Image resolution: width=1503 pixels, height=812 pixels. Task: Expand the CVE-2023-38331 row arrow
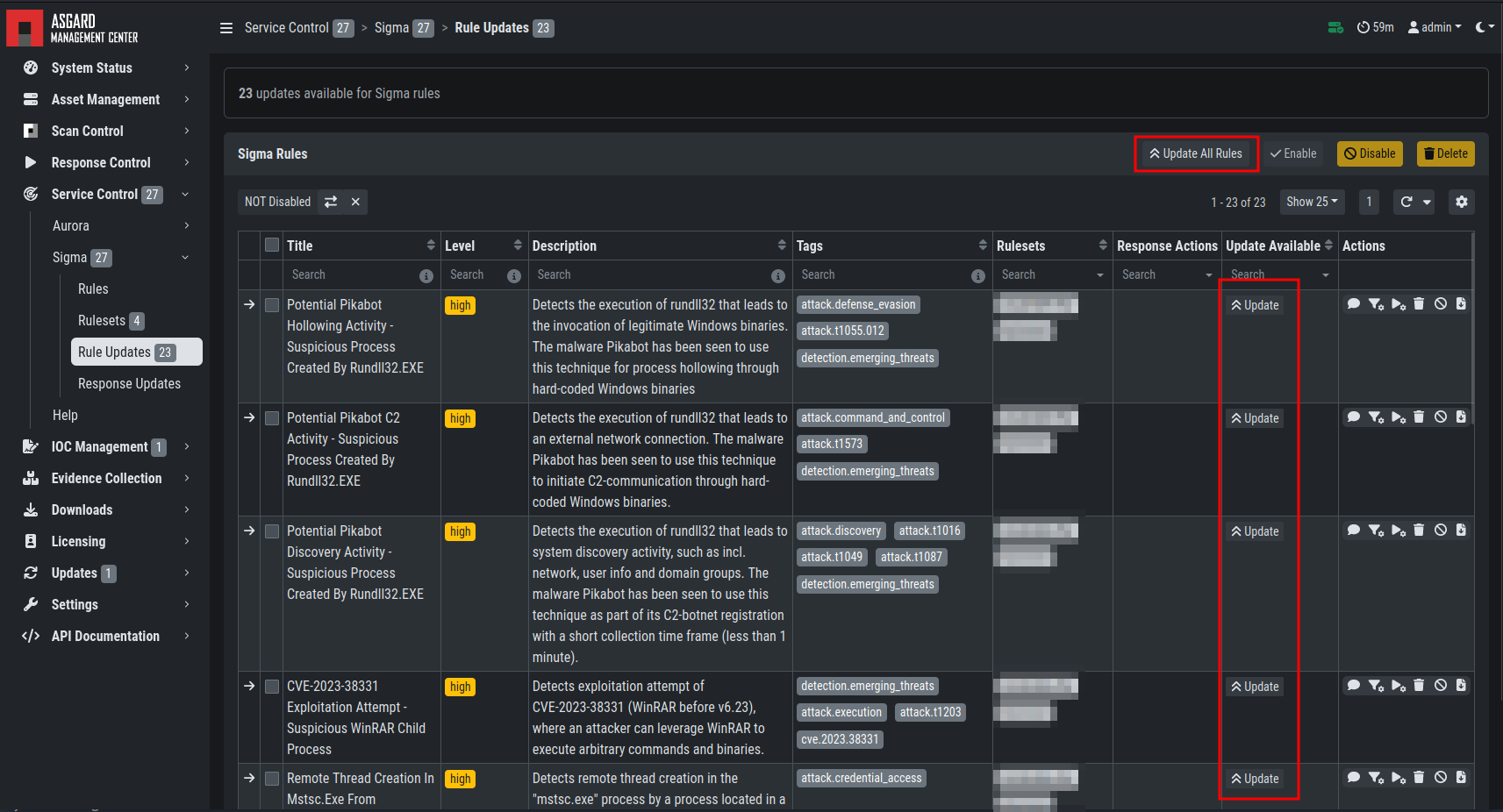point(249,686)
